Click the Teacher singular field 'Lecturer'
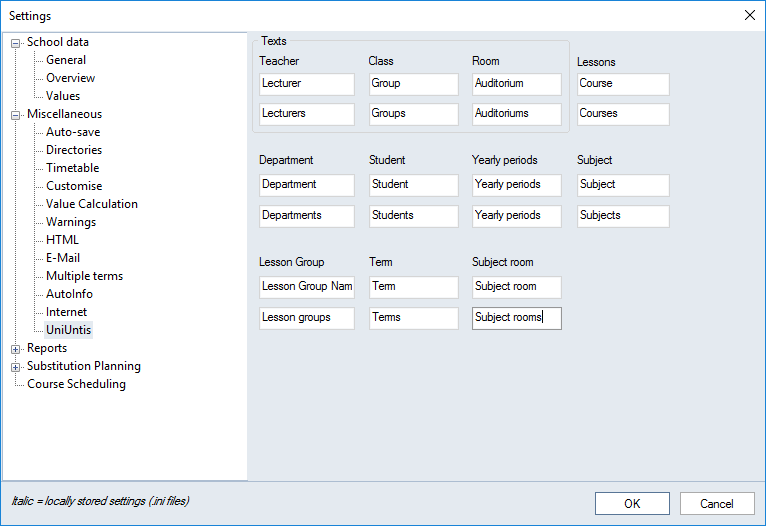The height and width of the screenshot is (526, 766). (x=306, y=84)
